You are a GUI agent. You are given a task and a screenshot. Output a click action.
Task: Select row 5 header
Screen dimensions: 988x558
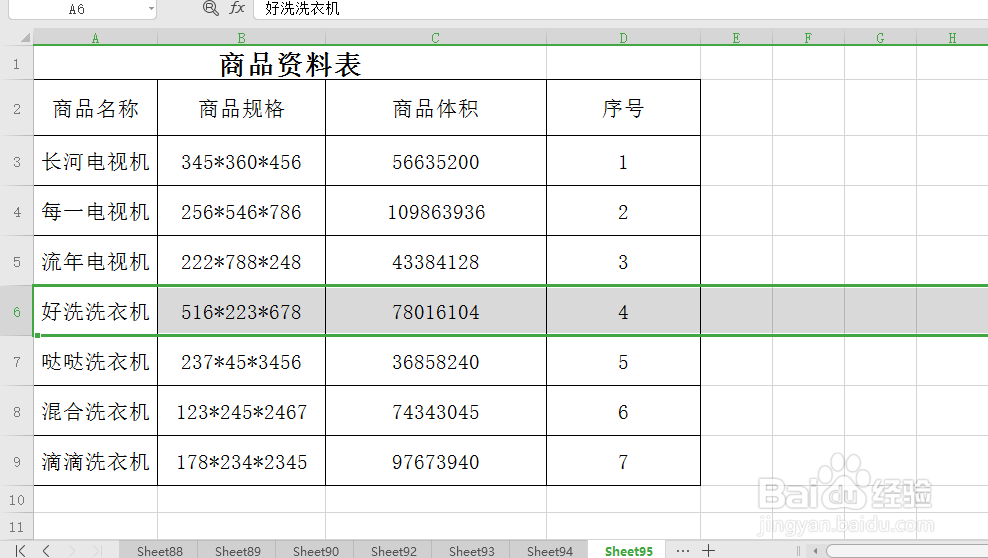click(x=16, y=261)
